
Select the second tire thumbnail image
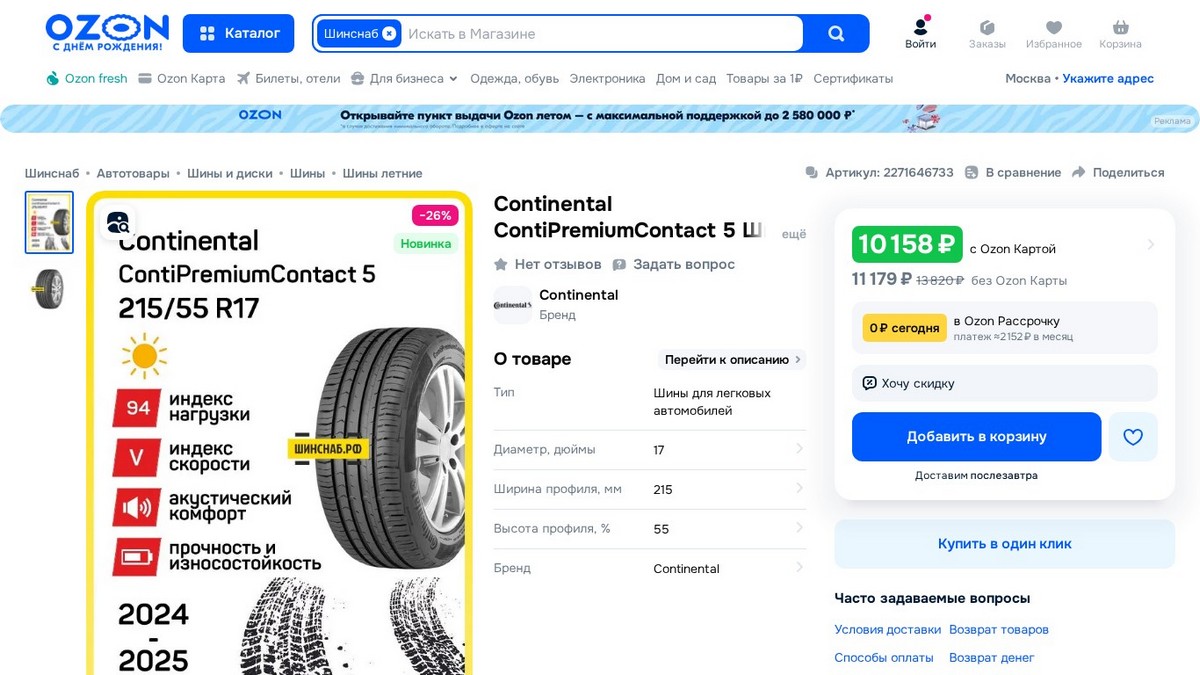pos(49,289)
